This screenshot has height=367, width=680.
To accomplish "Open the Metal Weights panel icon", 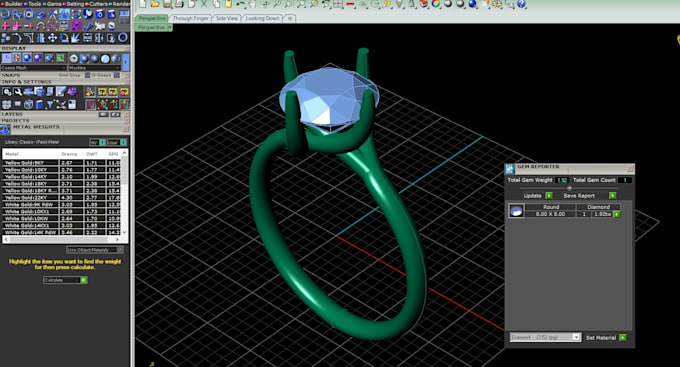I will (x=5, y=128).
